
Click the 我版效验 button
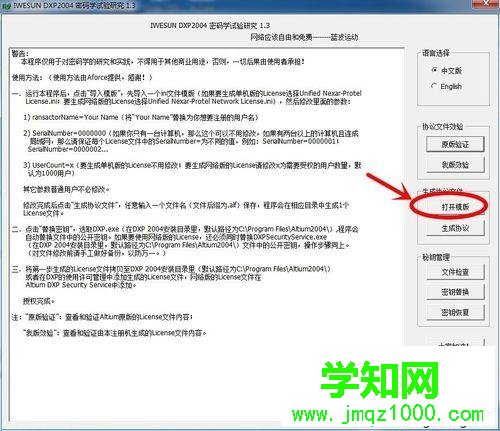[455, 165]
